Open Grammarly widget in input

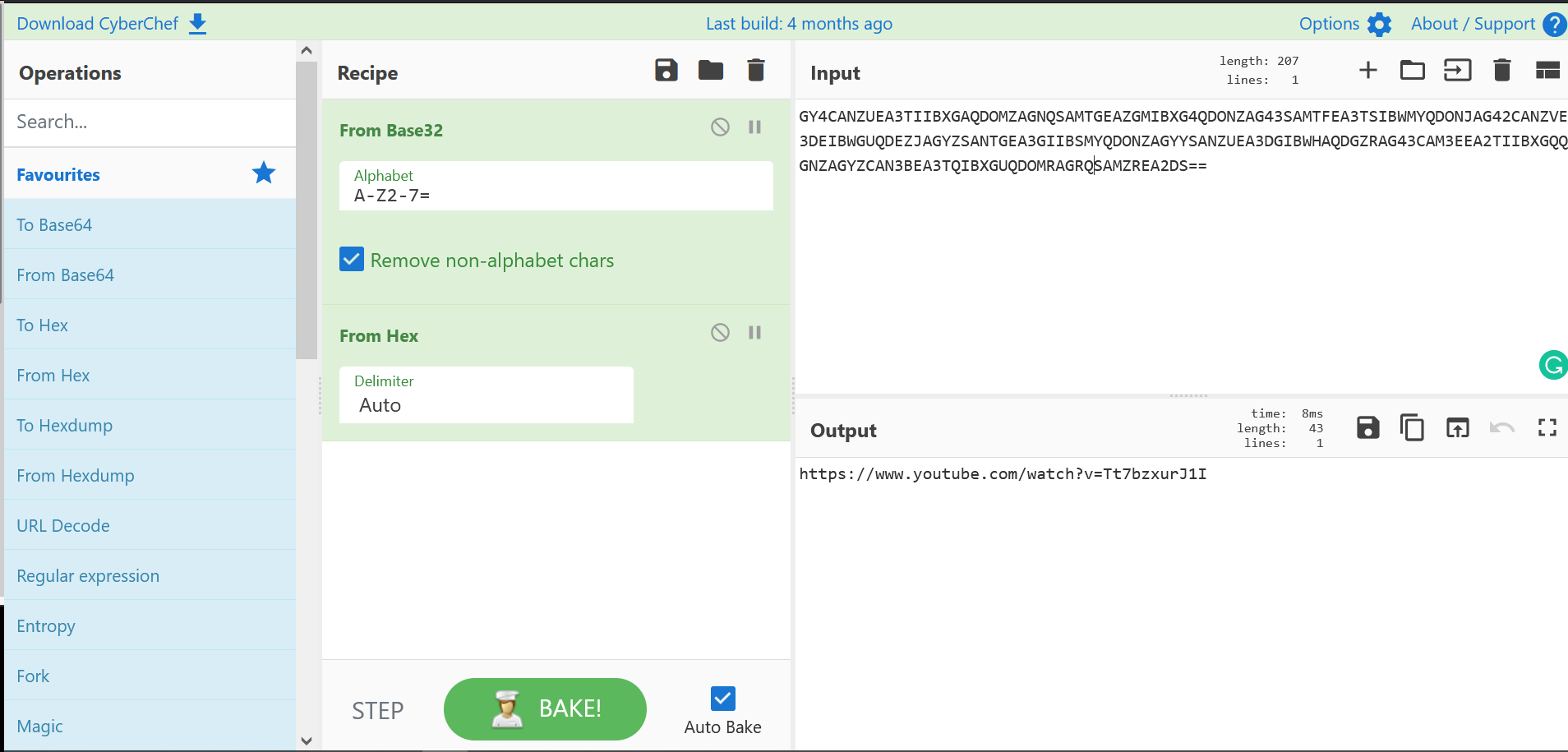[x=1553, y=365]
